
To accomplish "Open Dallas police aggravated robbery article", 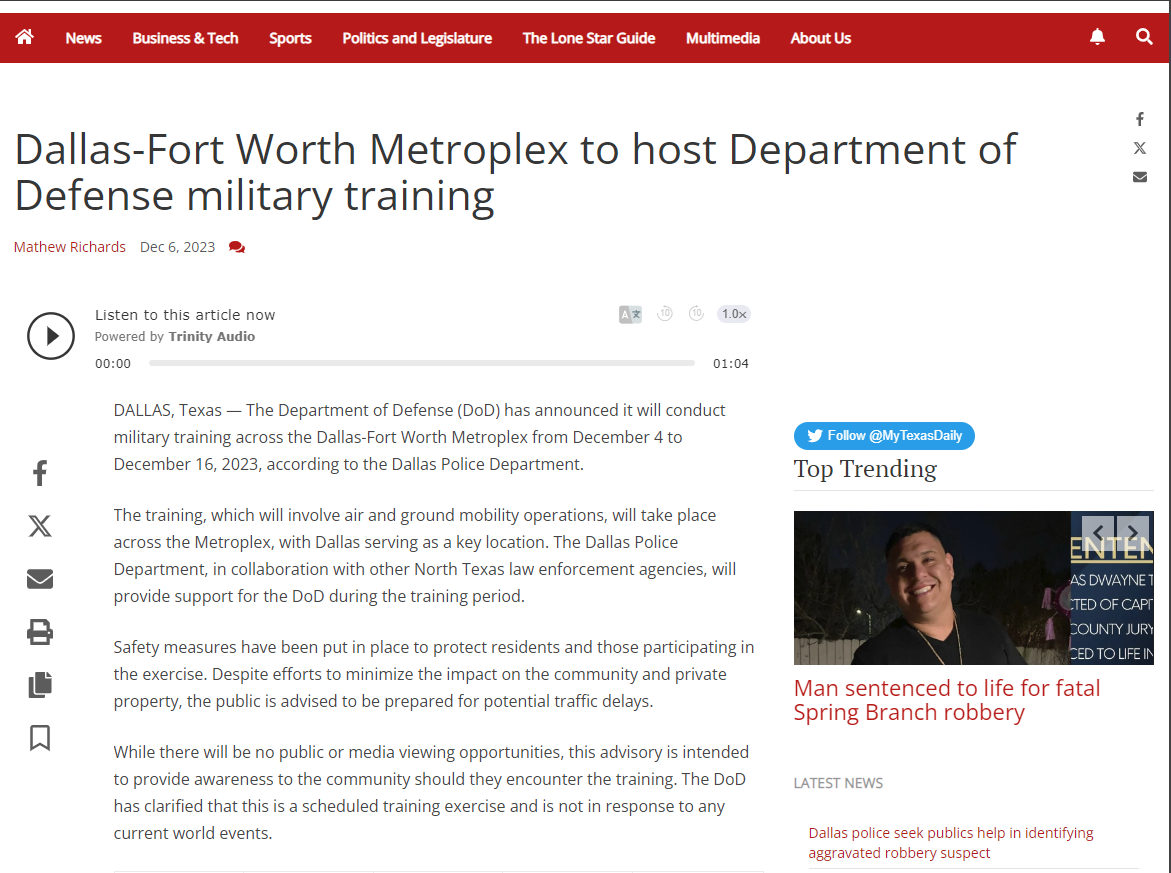I will pyautogui.click(x=951, y=842).
